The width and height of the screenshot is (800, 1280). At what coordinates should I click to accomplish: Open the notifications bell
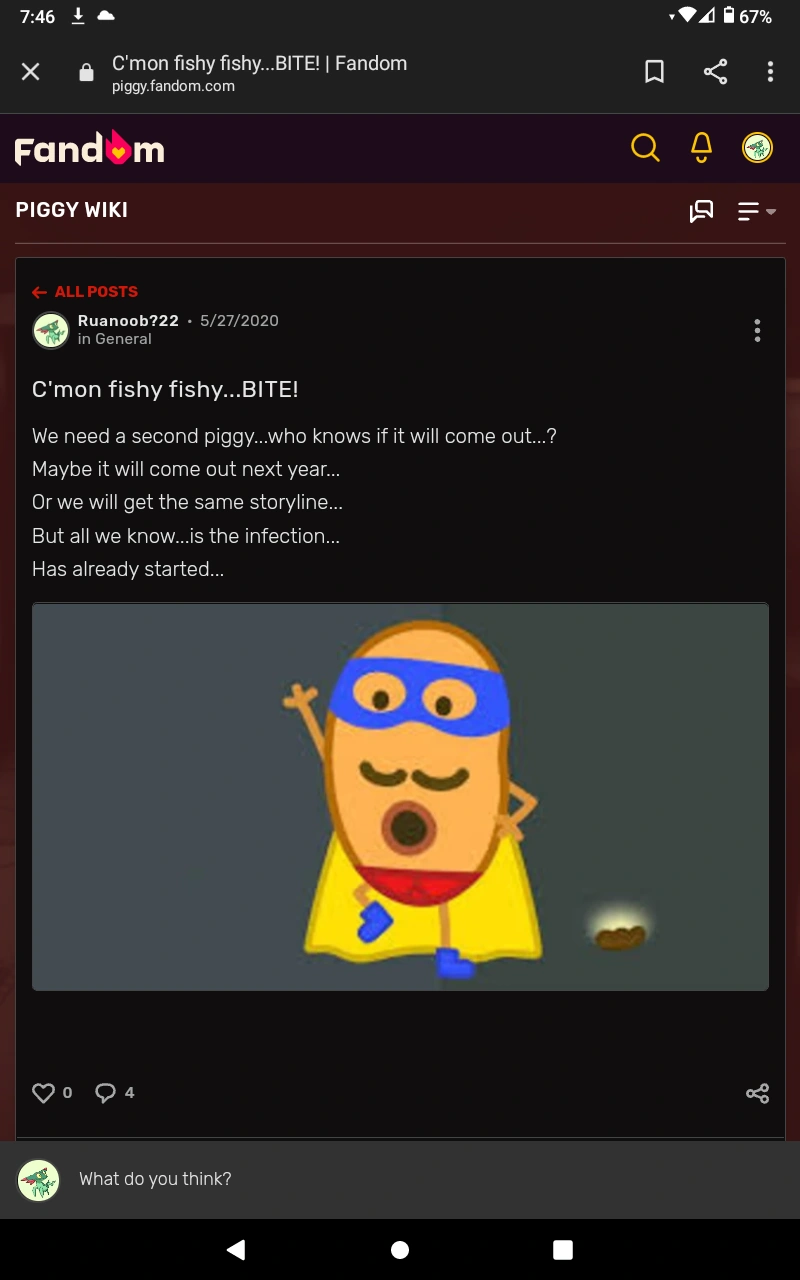(x=701, y=147)
